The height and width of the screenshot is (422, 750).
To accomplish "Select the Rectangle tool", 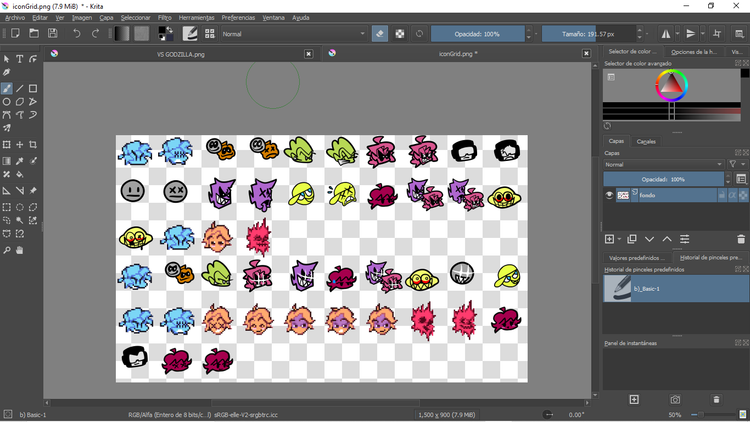I will point(33,89).
